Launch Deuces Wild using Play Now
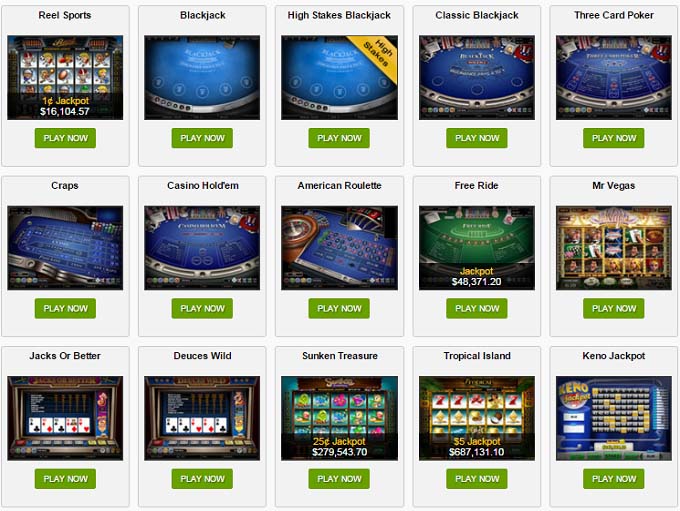Viewport: 680px width, 511px height. pyautogui.click(x=202, y=479)
